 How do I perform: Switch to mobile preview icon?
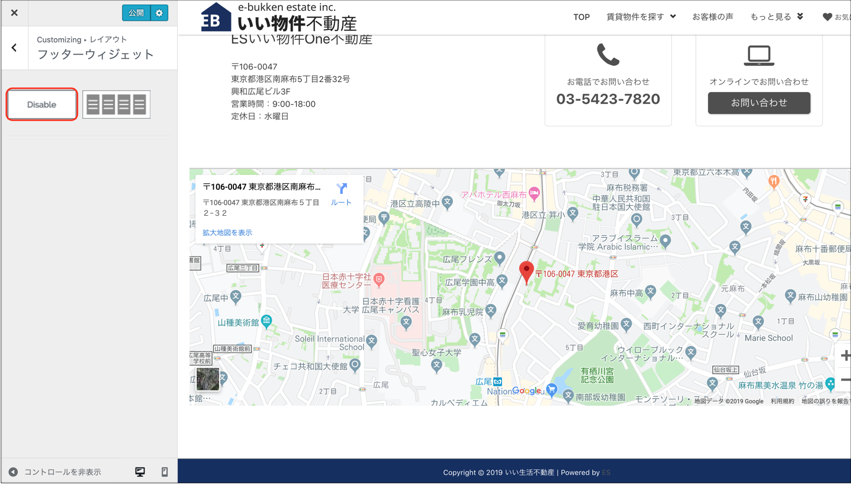[165, 472]
